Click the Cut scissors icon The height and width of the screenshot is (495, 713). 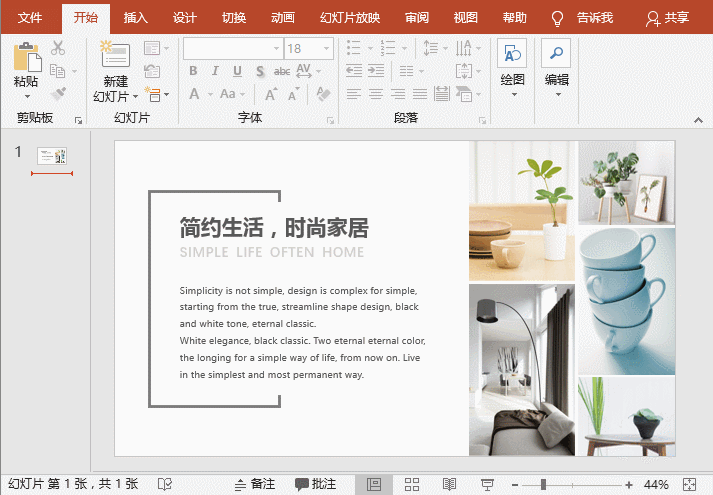click(x=58, y=48)
